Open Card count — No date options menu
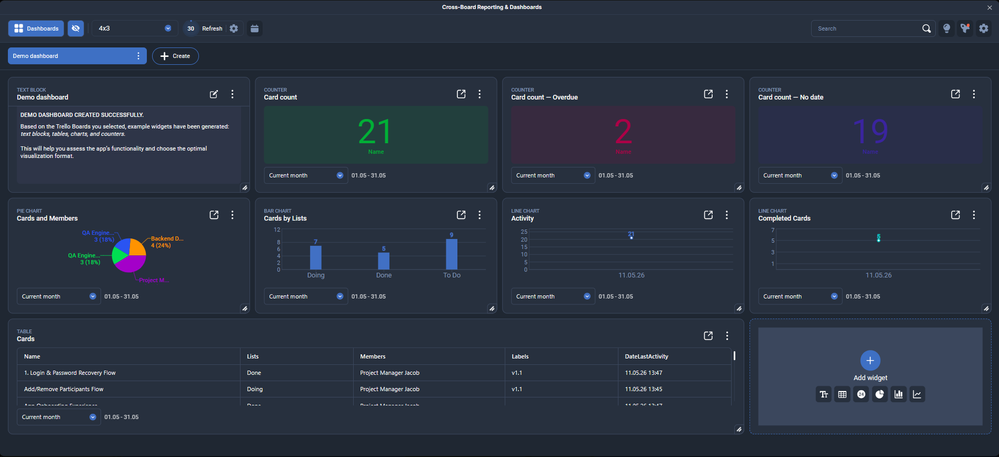 [974, 94]
